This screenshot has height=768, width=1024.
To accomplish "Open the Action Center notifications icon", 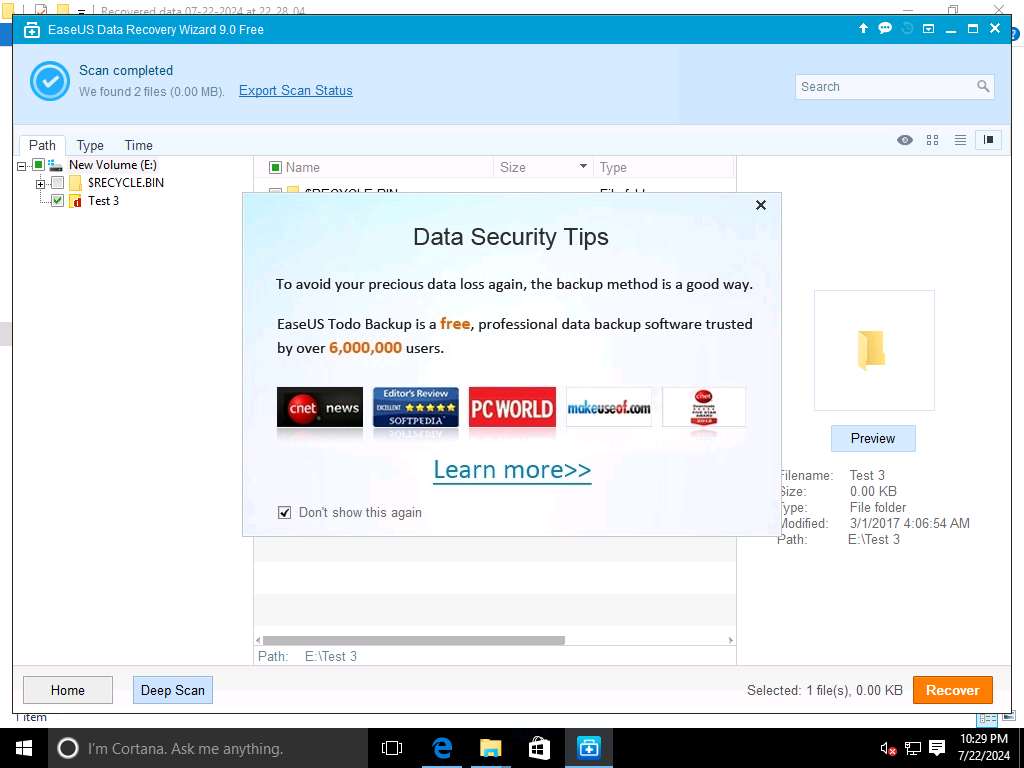I will [937, 748].
